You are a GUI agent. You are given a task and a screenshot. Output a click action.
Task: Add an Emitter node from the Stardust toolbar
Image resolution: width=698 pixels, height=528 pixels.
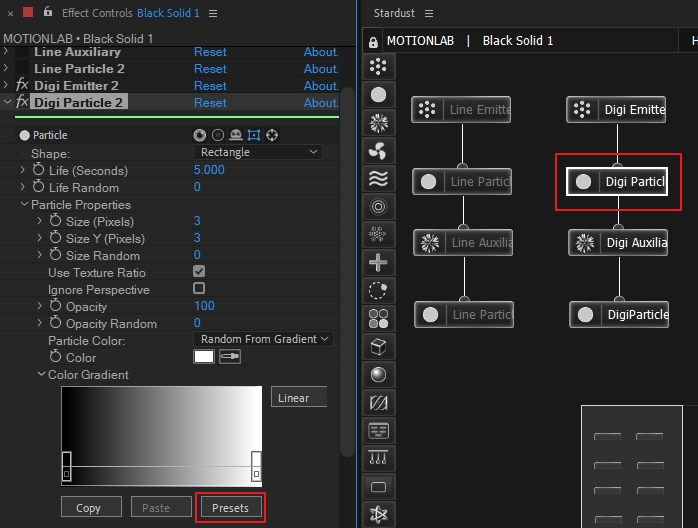click(378, 67)
